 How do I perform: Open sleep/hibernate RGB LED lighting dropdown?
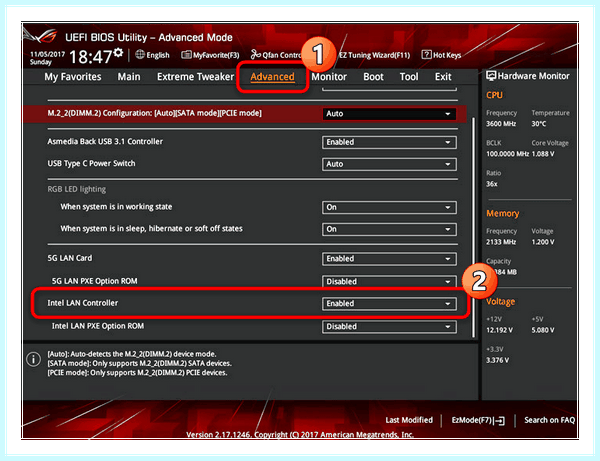coord(389,229)
